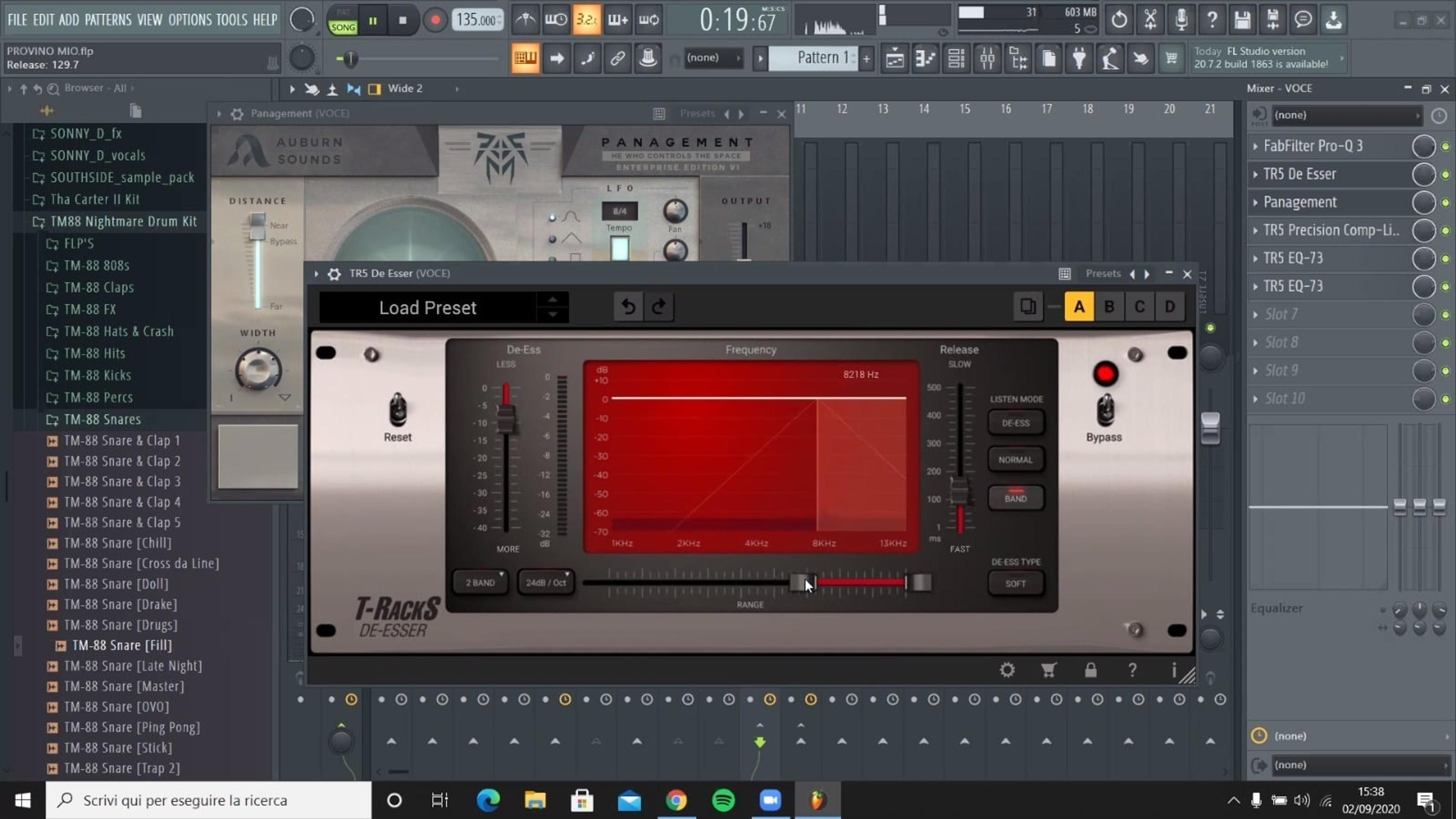The width and height of the screenshot is (1456, 819).
Task: Open the PATTERNS menu
Action: click(x=108, y=20)
